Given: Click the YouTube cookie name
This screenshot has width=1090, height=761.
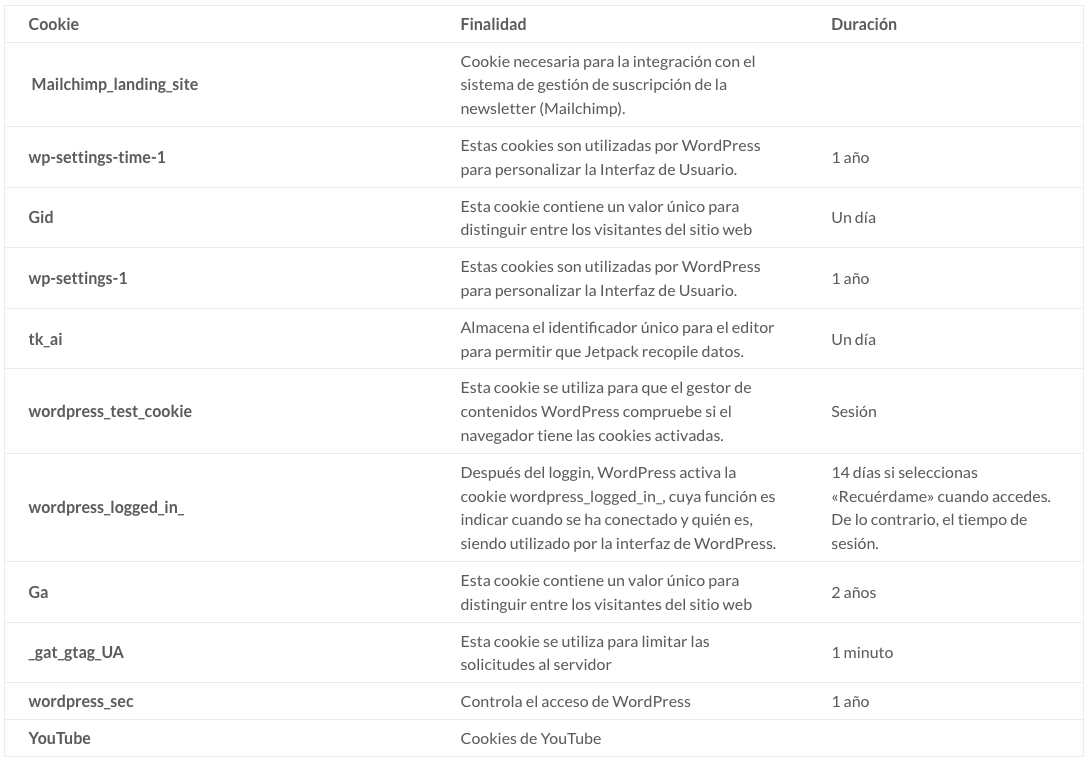Looking at the screenshot, I should (60, 738).
